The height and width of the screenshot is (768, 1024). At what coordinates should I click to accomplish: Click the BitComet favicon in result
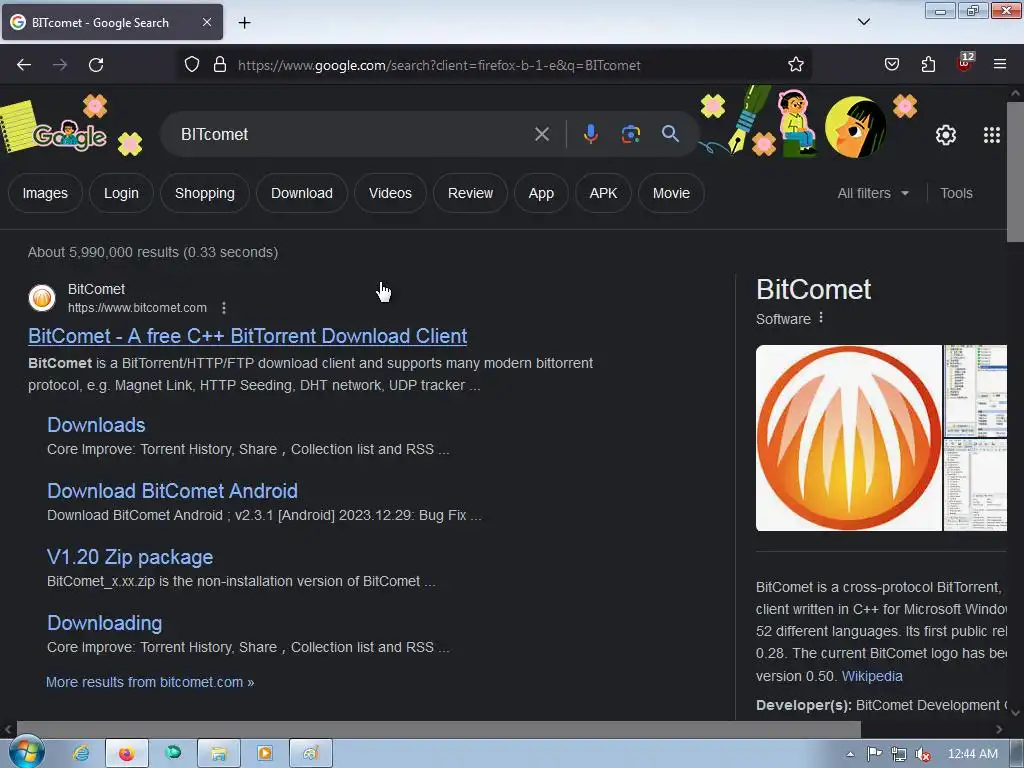click(x=42, y=298)
